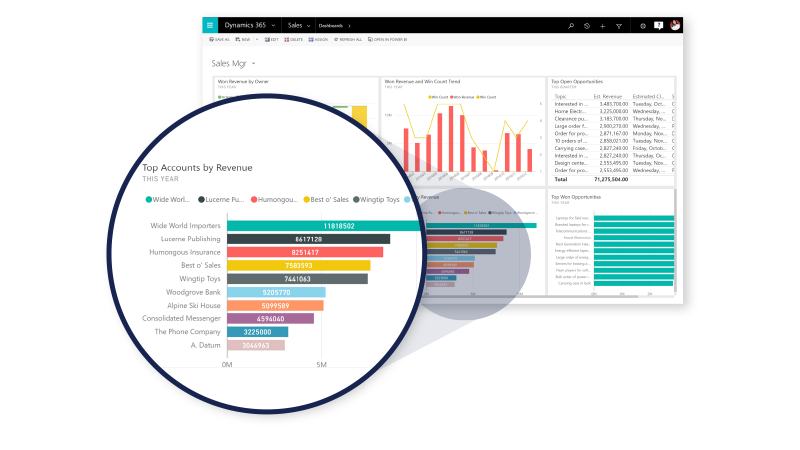Viewport: 800px width, 450px height.
Task: Open the 'Home Electr...' opportunity row
Action: pyautogui.click(x=614, y=111)
